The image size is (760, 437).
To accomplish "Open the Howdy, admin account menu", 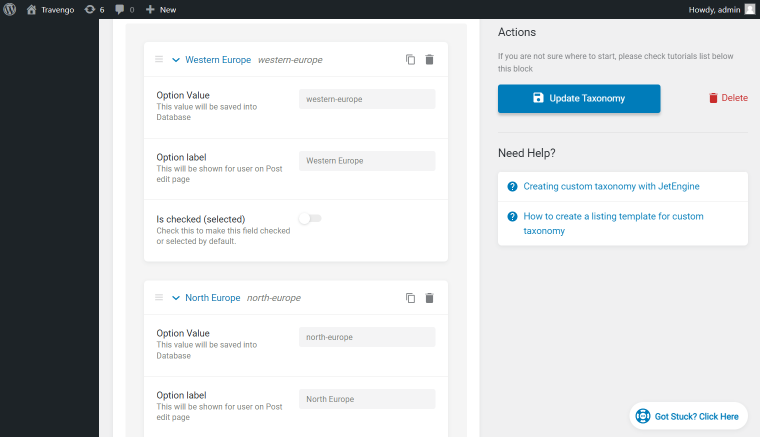I will pyautogui.click(x=721, y=10).
